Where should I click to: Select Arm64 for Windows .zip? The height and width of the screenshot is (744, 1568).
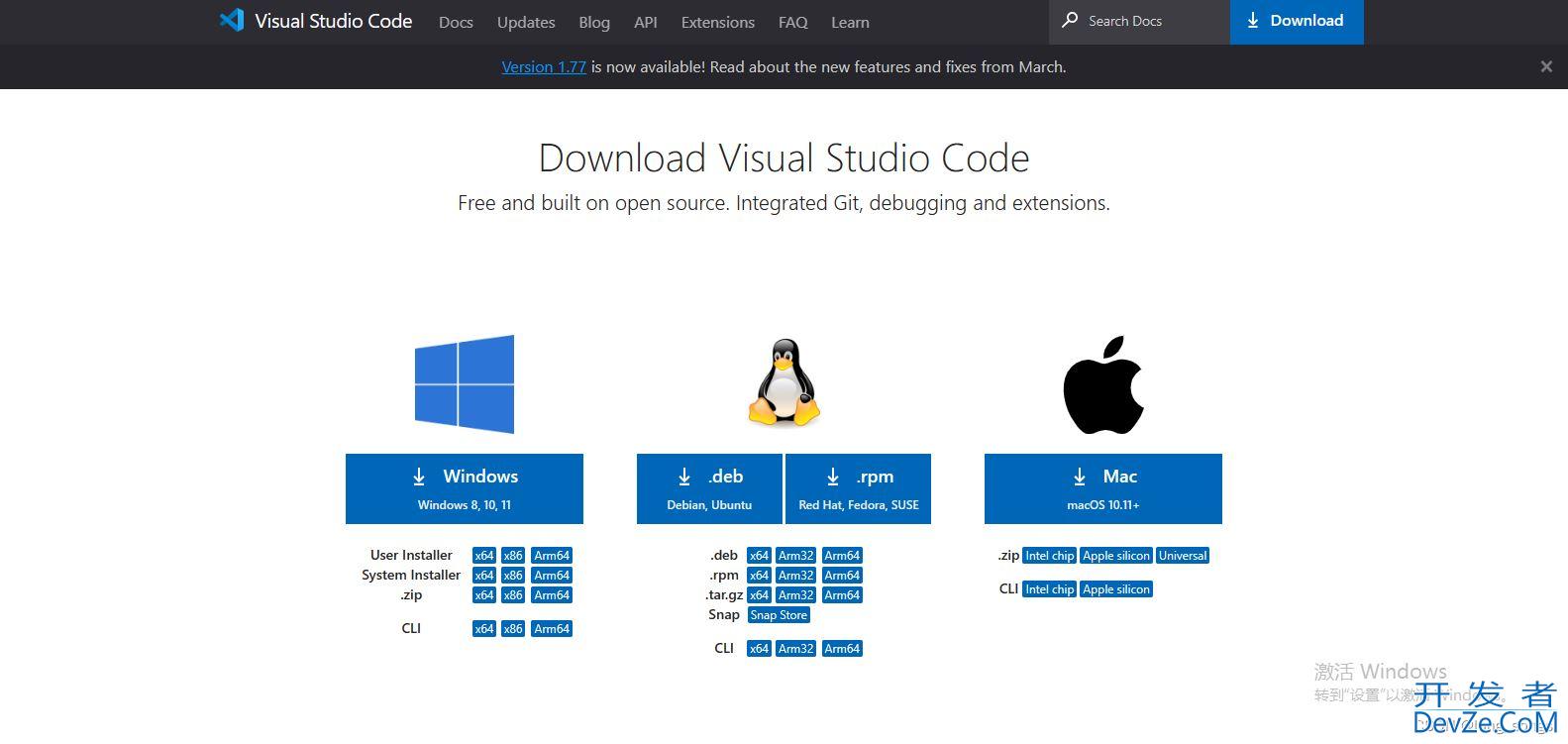(x=552, y=595)
